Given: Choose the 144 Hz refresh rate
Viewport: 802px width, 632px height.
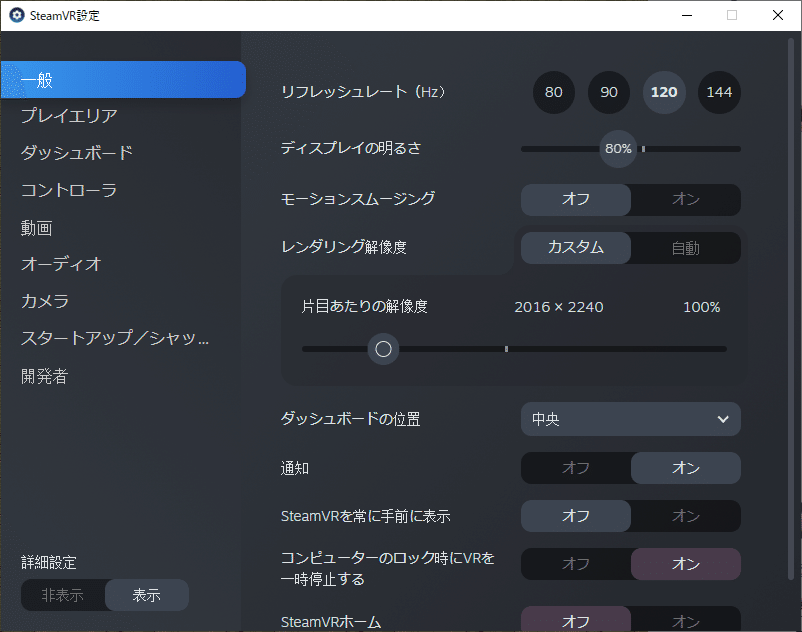Looking at the screenshot, I should click(x=719, y=92).
